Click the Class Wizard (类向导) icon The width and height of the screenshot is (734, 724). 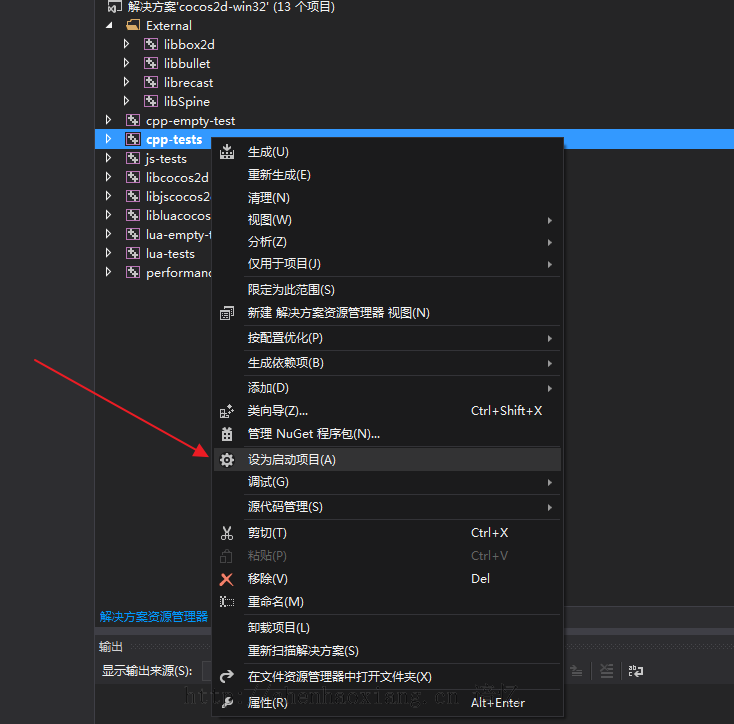click(x=227, y=411)
